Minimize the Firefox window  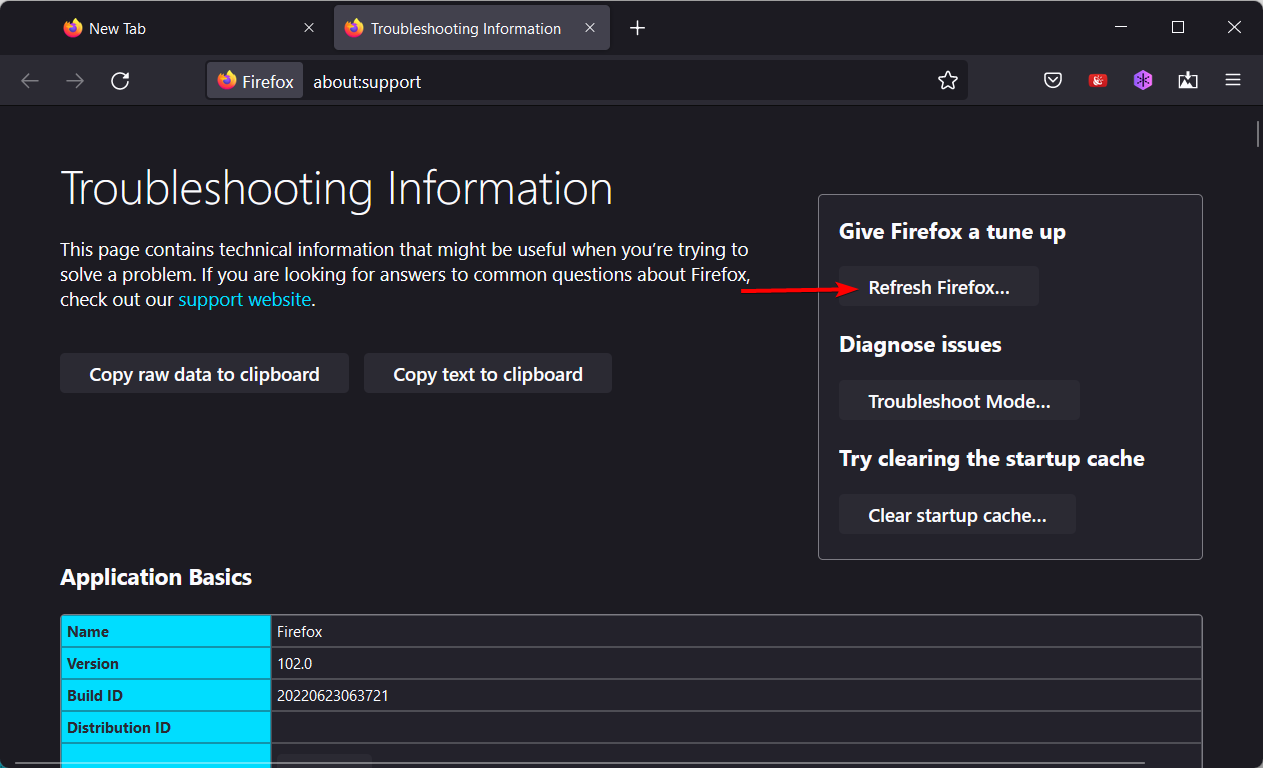tap(1123, 28)
